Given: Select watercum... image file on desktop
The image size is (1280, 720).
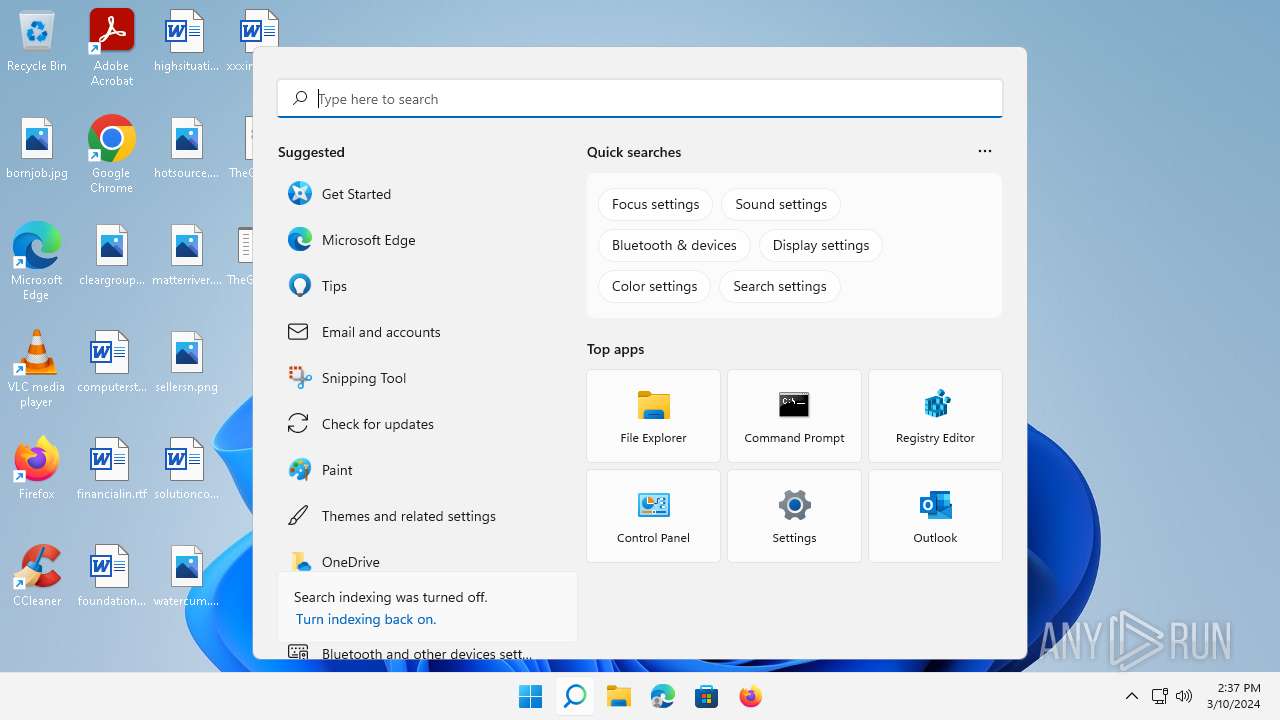Looking at the screenshot, I should tap(187, 575).
